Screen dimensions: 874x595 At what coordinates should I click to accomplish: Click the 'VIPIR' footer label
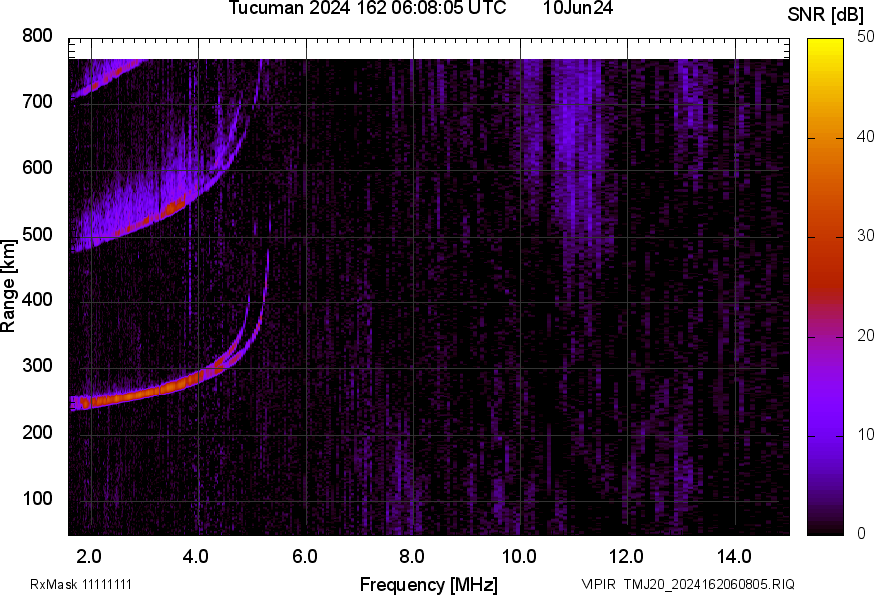click(599, 585)
